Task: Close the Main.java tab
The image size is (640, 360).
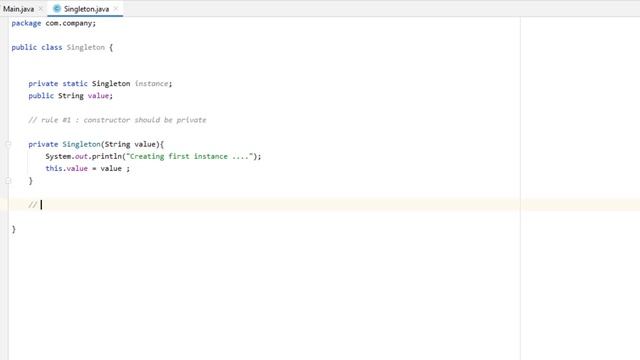Action: click(x=40, y=9)
